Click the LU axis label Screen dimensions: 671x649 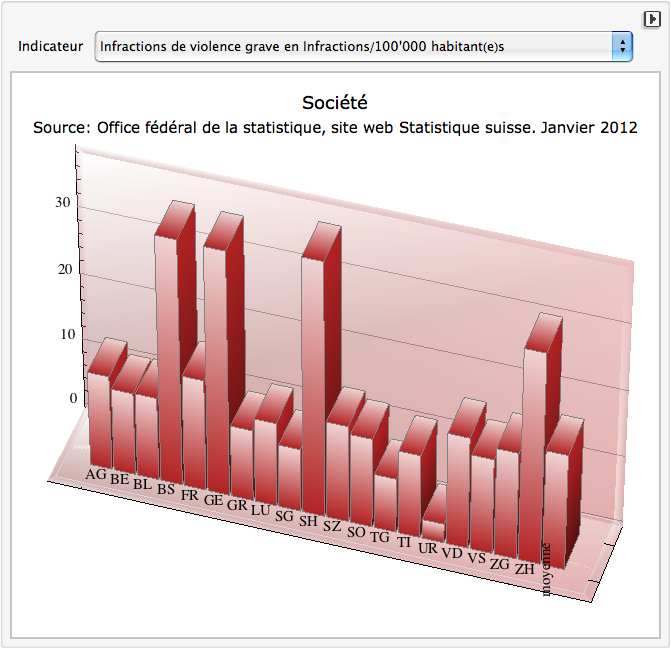[260, 510]
